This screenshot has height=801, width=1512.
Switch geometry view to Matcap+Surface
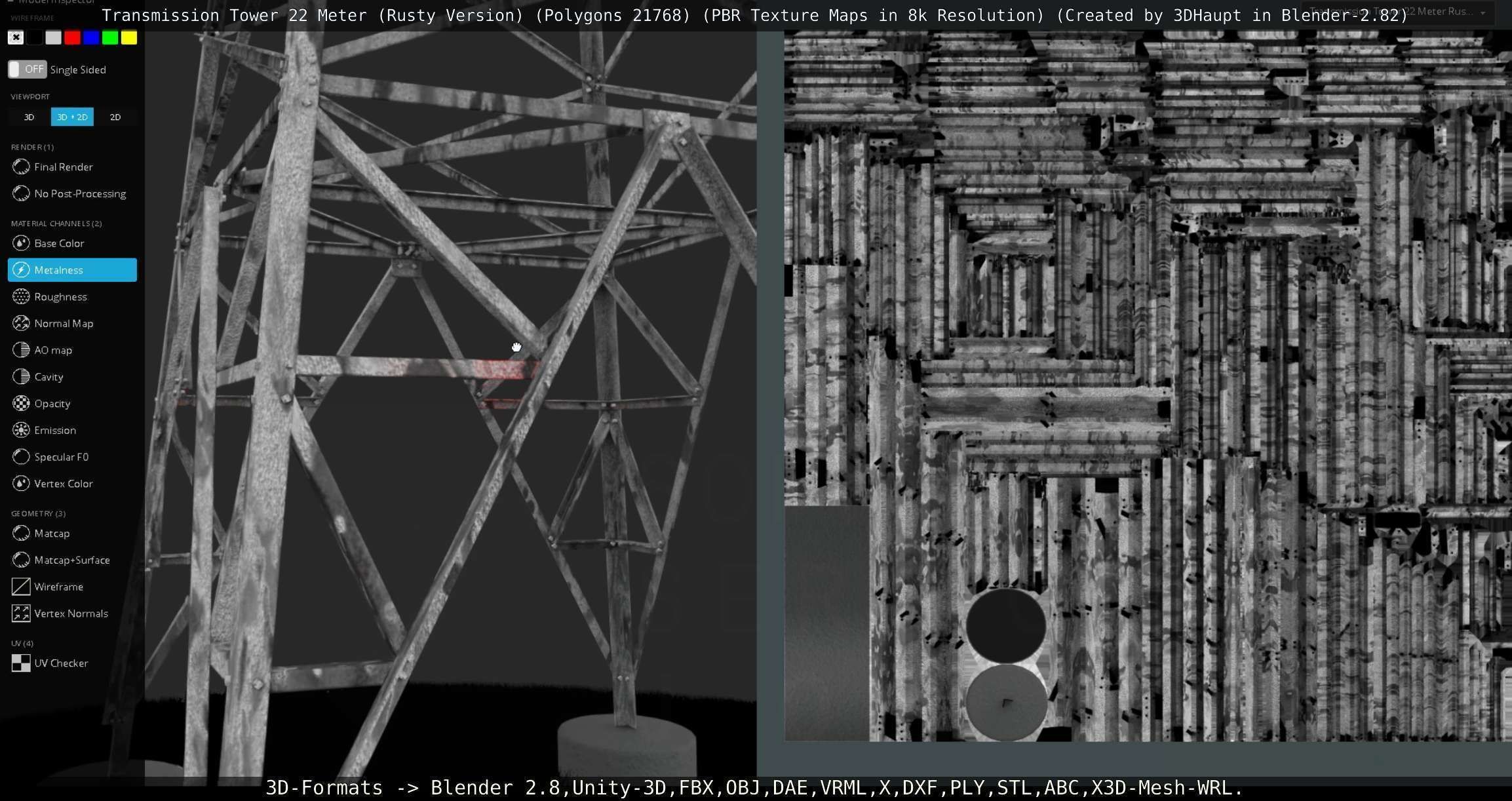pyautogui.click(x=72, y=560)
